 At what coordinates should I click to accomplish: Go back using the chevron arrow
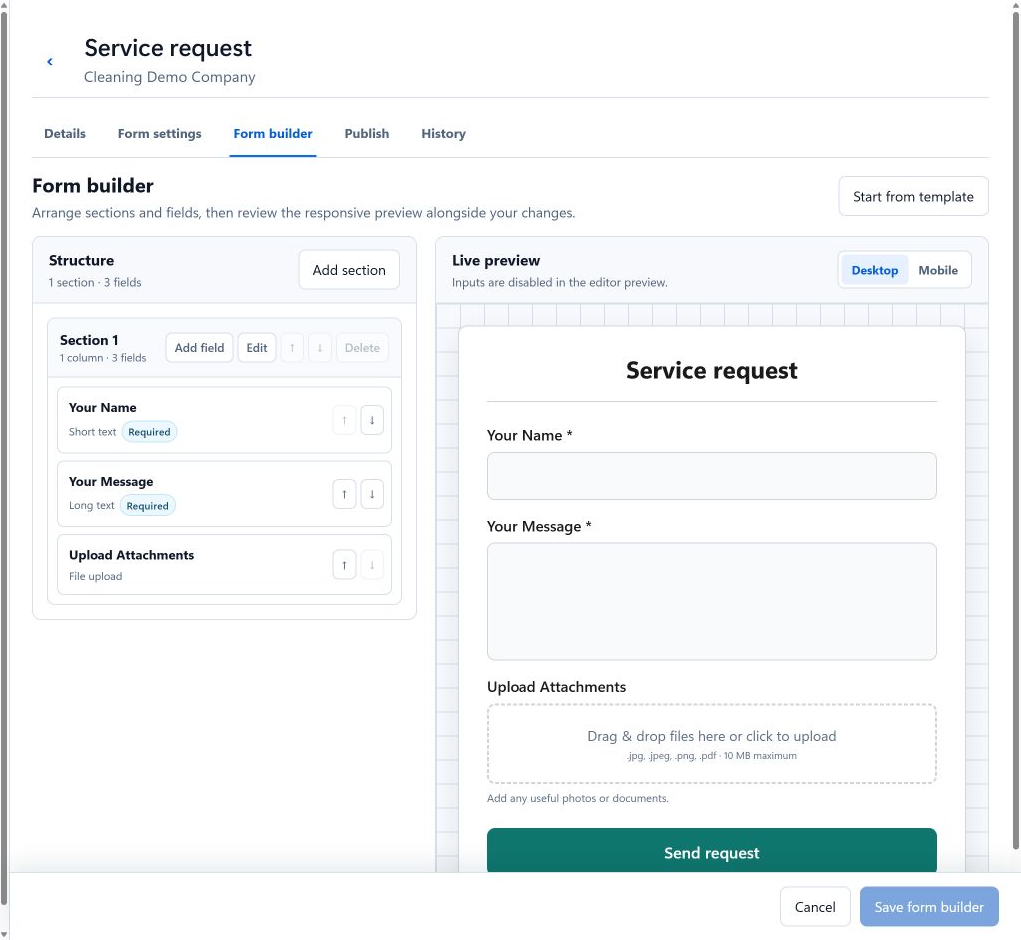(x=49, y=62)
